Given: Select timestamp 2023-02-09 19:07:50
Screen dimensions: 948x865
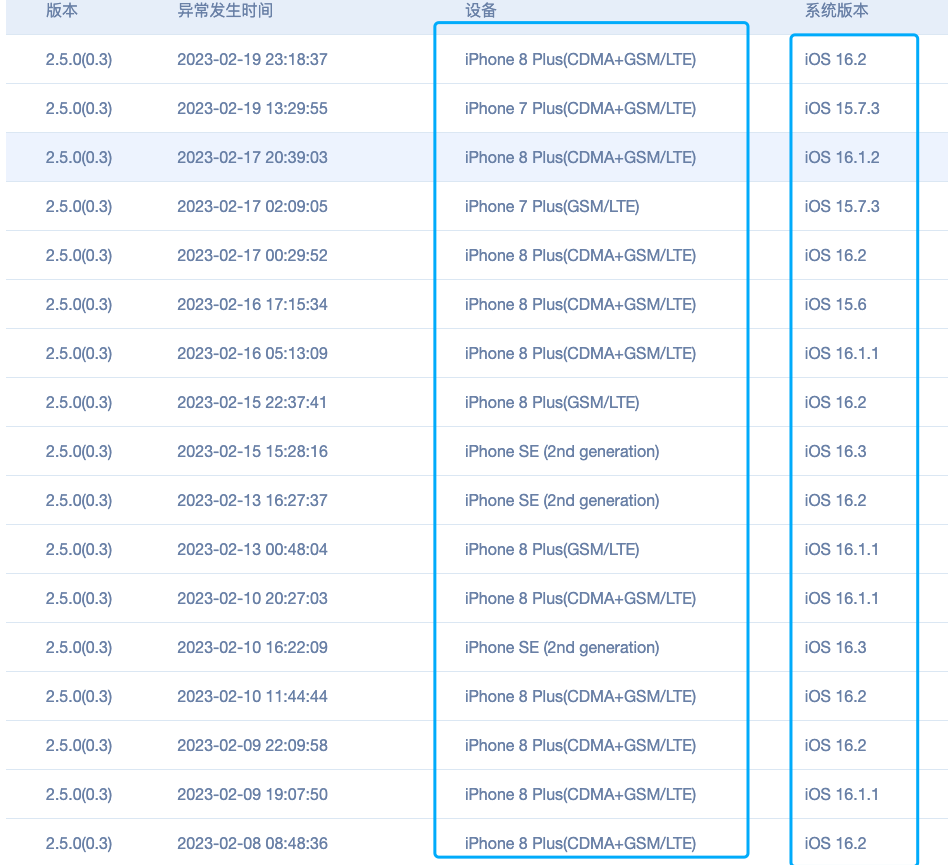Looking at the screenshot, I should (x=252, y=794).
